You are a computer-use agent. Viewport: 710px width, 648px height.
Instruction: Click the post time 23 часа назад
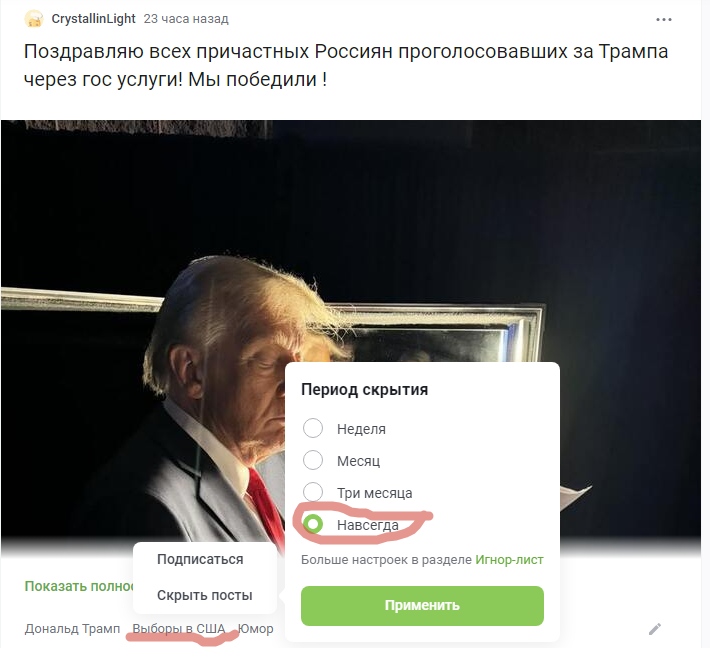tap(186, 19)
